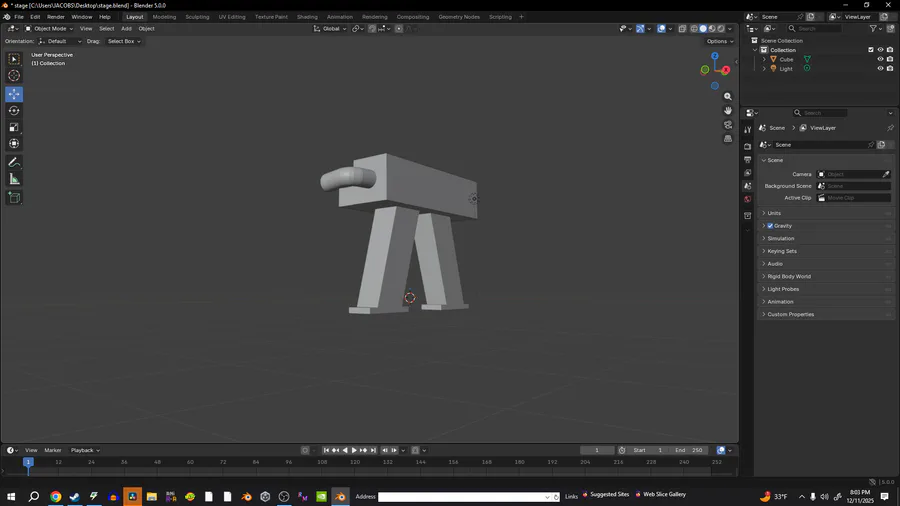
Task: Open the Render properties tab
Action: (747, 147)
